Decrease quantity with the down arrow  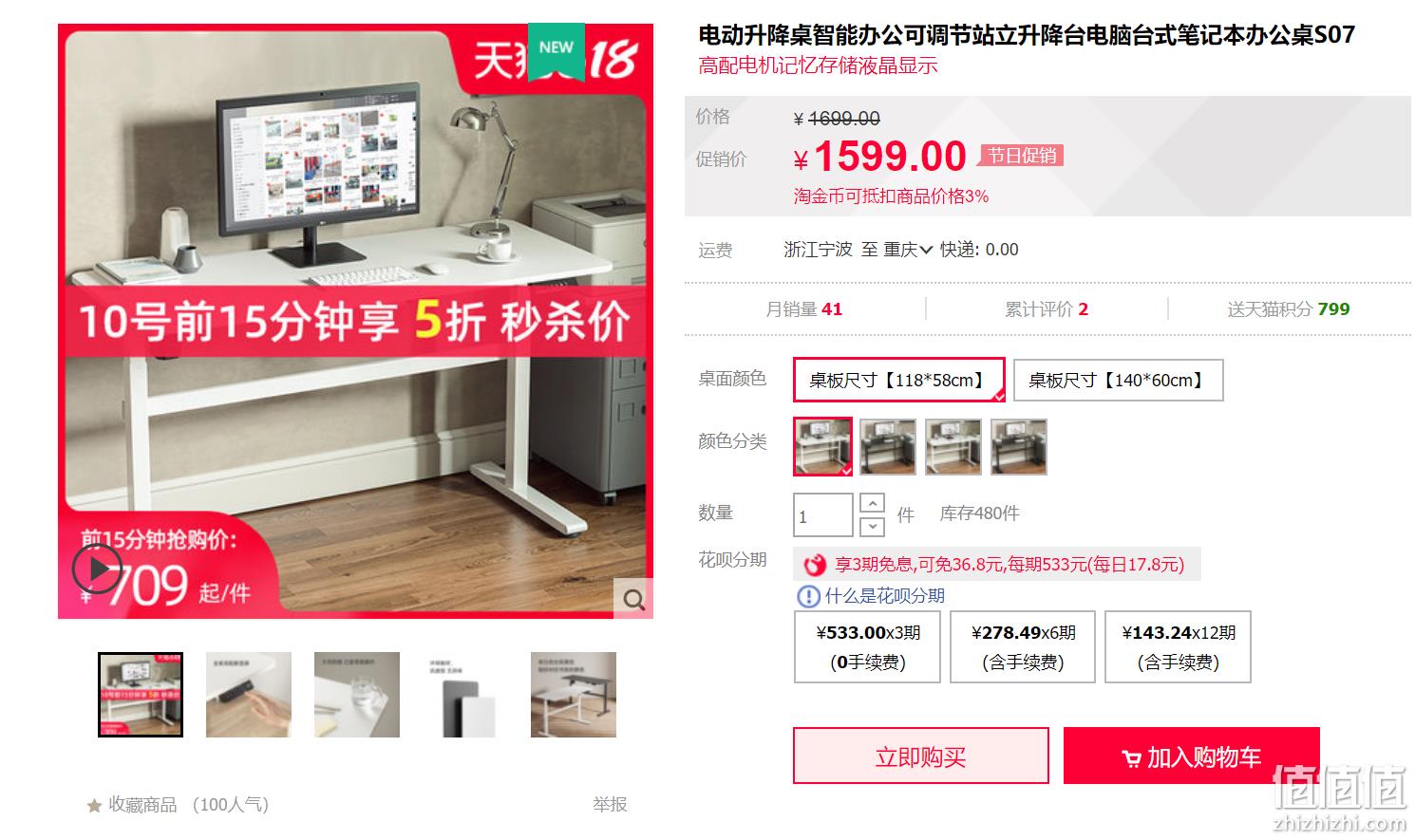tap(872, 527)
